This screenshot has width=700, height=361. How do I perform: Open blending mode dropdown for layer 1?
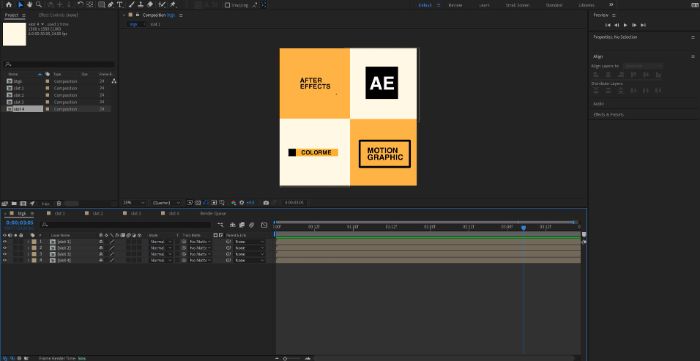point(161,241)
